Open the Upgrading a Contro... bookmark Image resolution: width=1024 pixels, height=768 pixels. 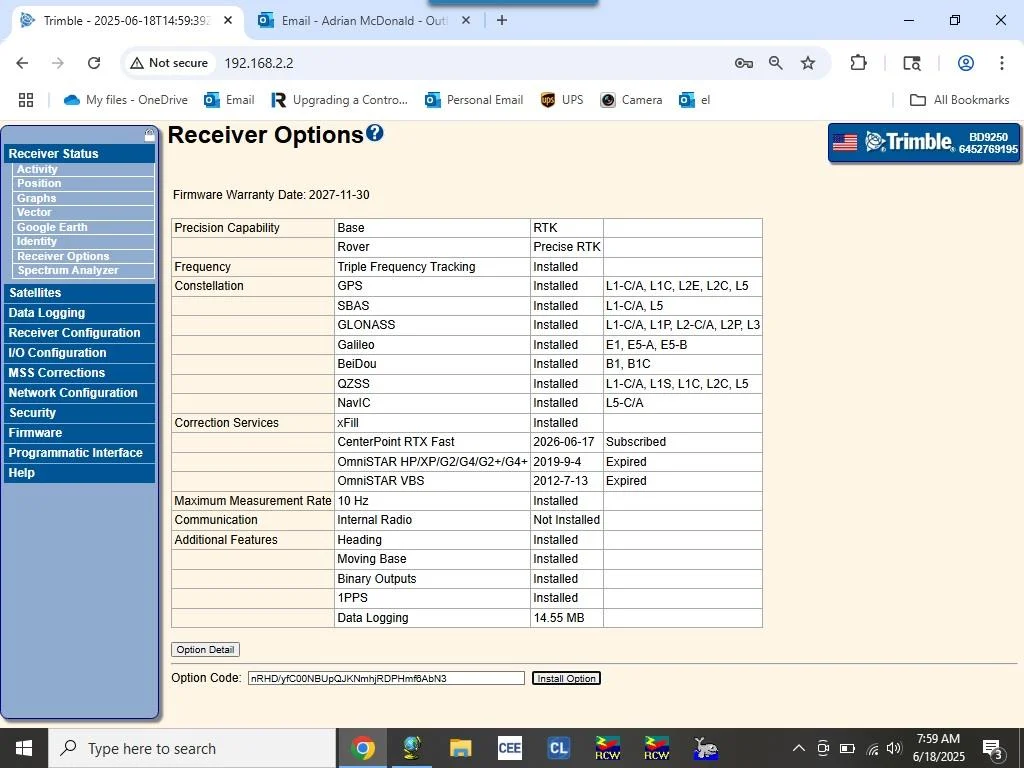click(x=340, y=100)
